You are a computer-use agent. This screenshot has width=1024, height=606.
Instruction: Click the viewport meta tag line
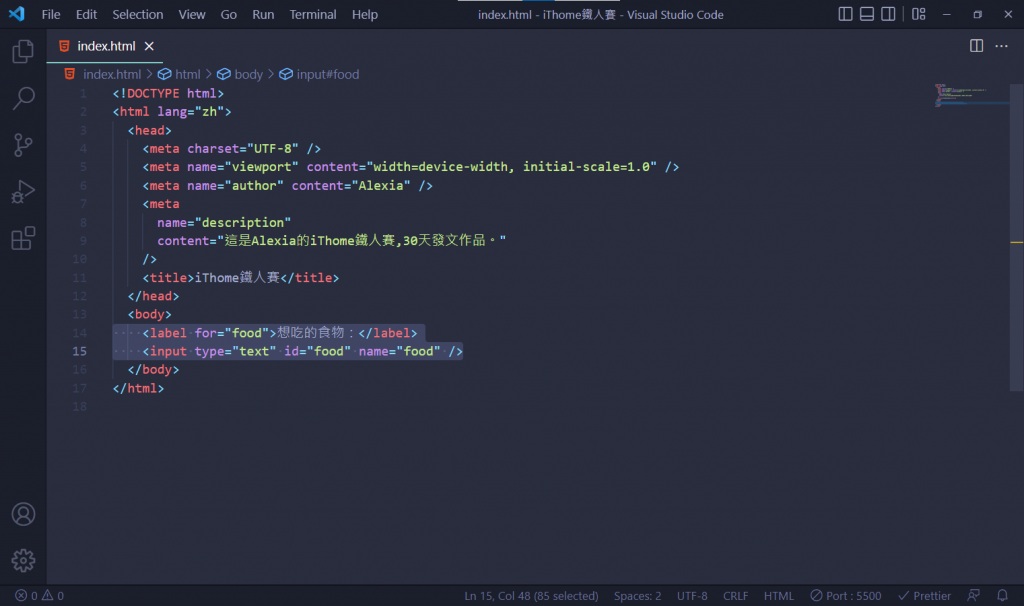click(411, 167)
